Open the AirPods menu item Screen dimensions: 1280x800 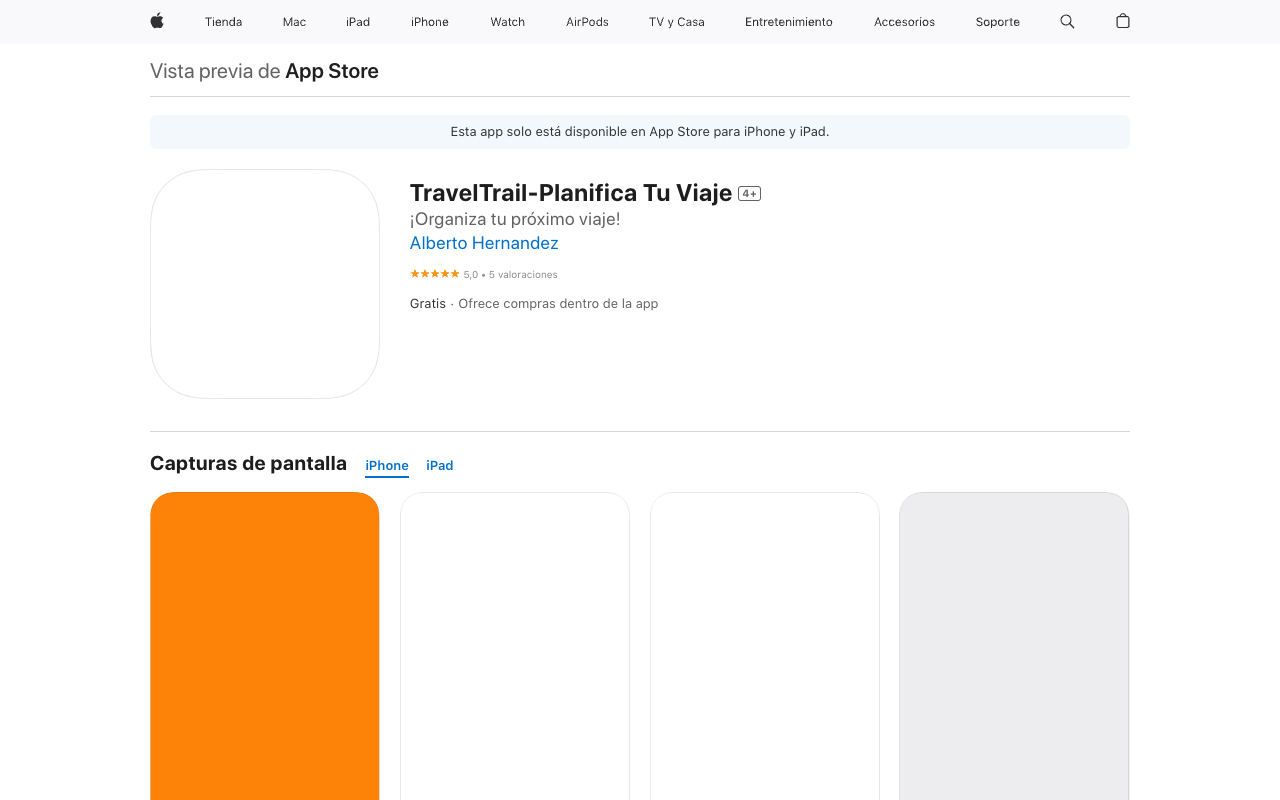pos(587,22)
